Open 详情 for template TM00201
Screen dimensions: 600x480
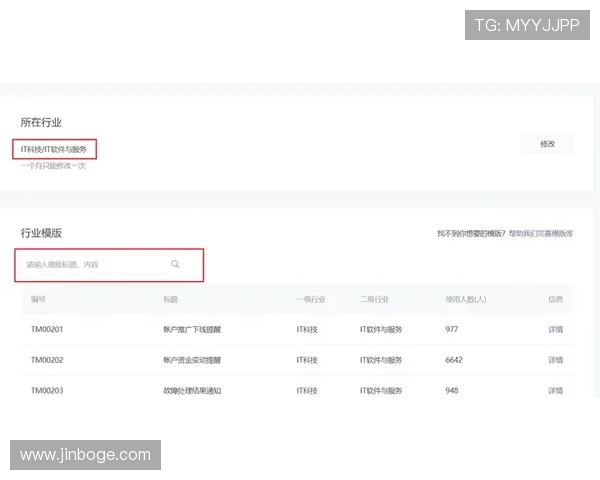coord(555,329)
